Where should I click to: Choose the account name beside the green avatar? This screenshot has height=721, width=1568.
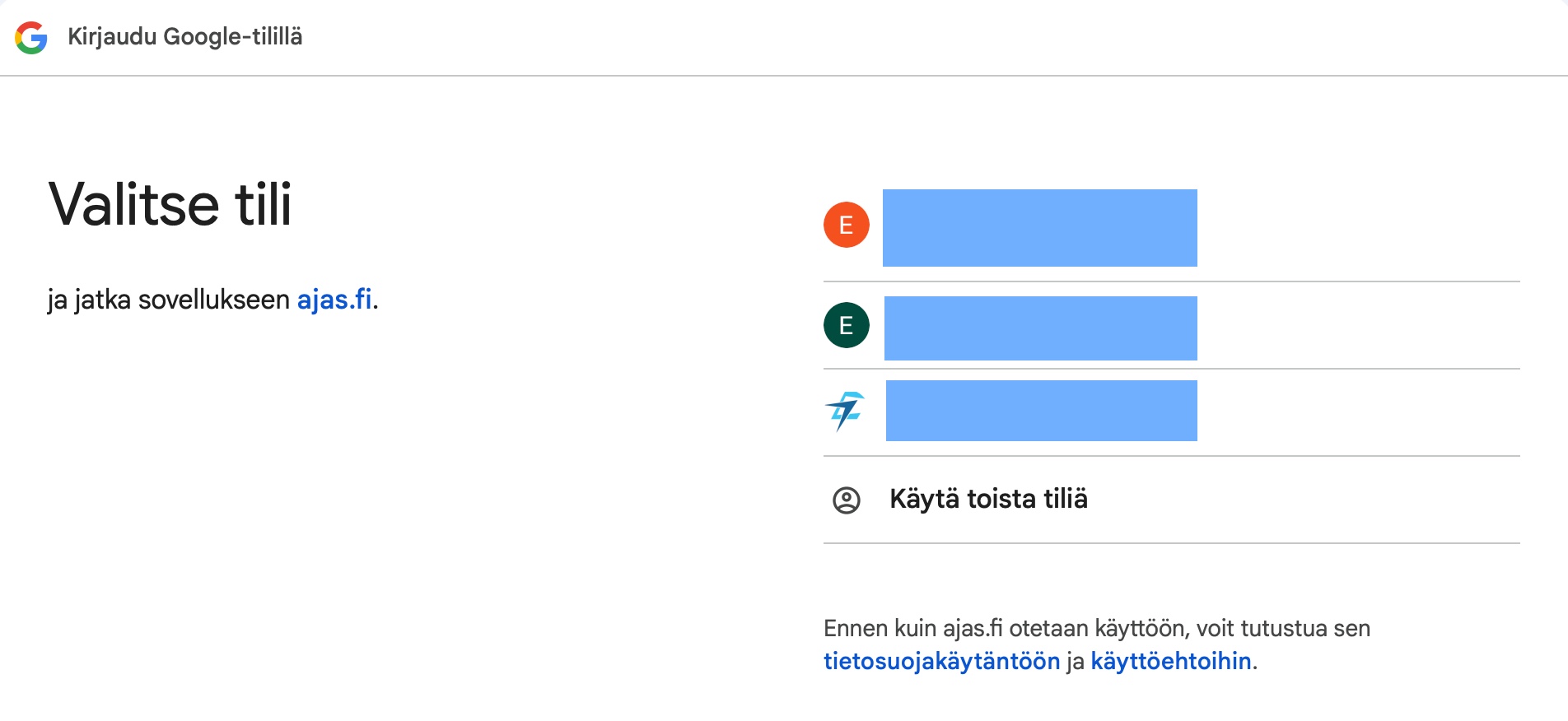coord(1040,328)
